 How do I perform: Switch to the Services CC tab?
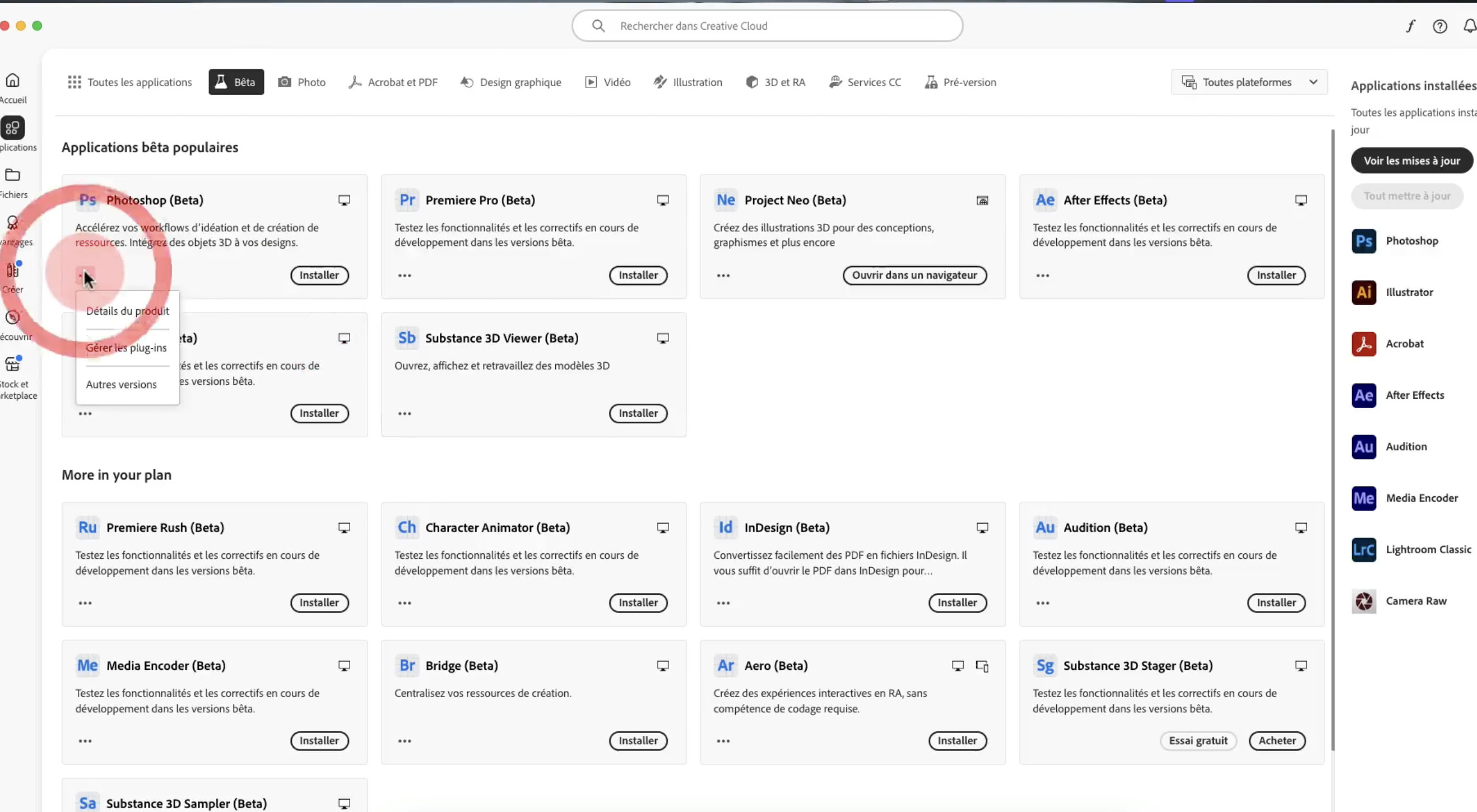pos(865,82)
